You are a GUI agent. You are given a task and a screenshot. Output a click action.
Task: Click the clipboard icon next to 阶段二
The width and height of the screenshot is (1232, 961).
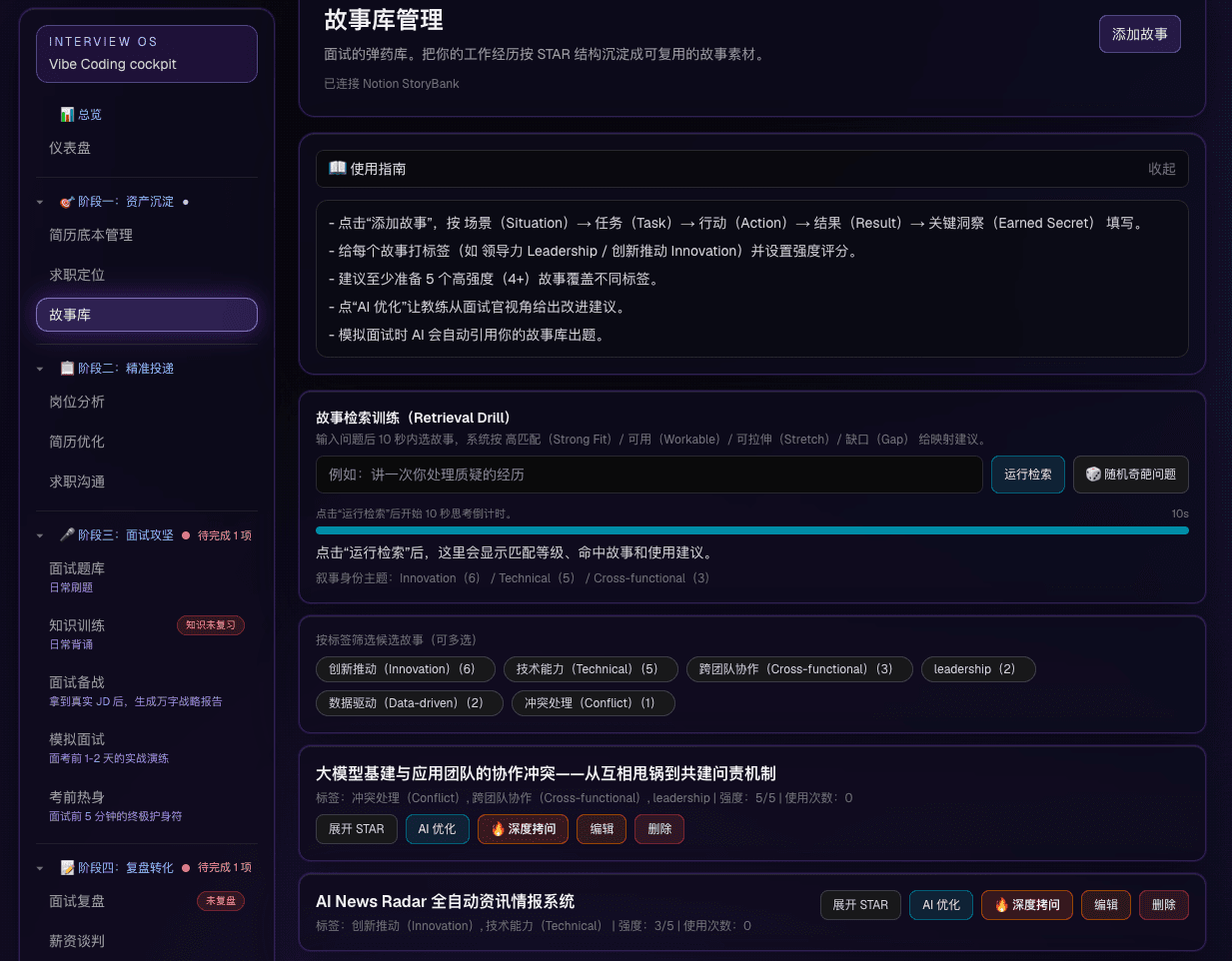tap(67, 369)
